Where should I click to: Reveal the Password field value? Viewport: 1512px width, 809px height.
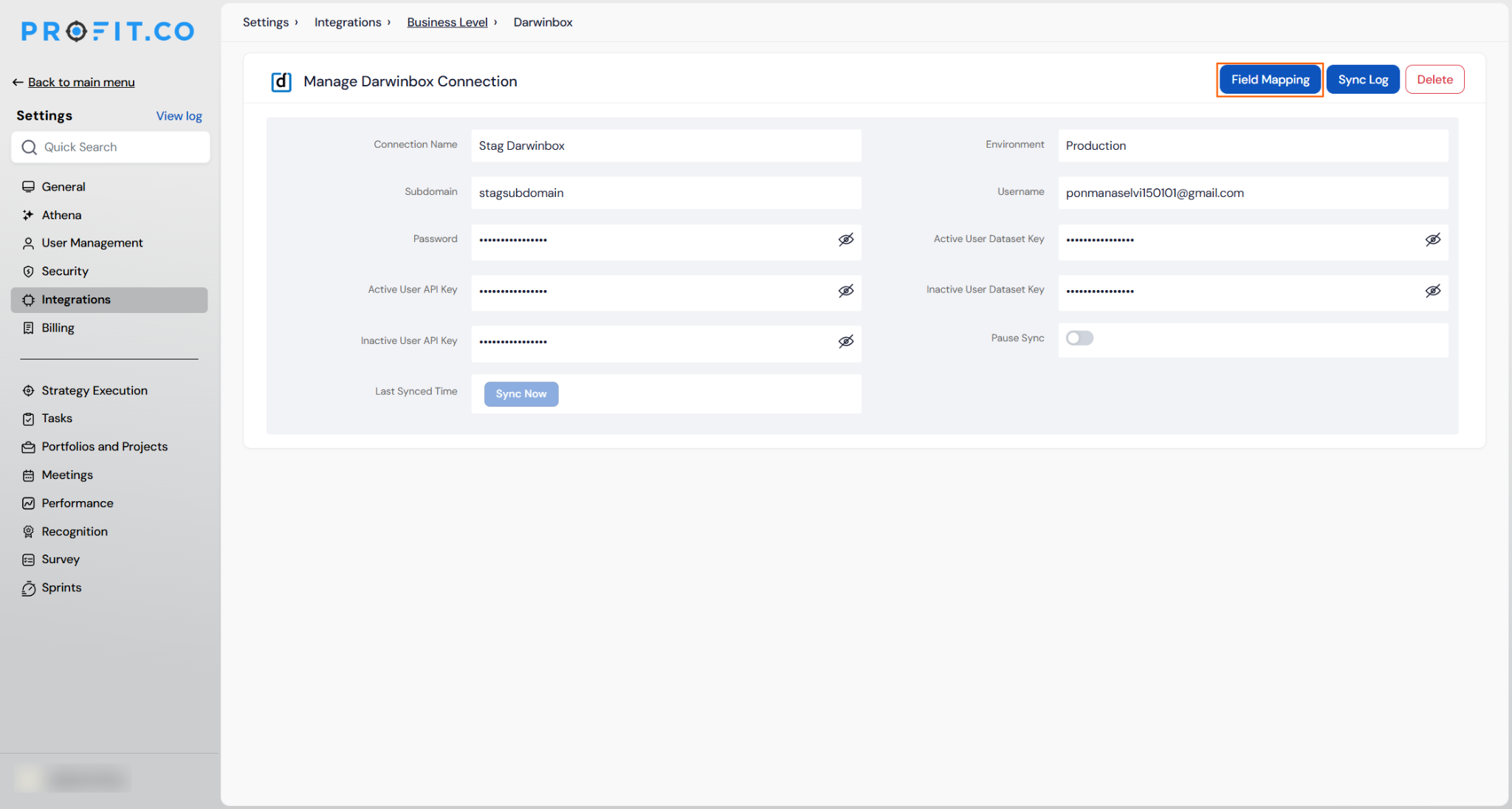point(846,239)
